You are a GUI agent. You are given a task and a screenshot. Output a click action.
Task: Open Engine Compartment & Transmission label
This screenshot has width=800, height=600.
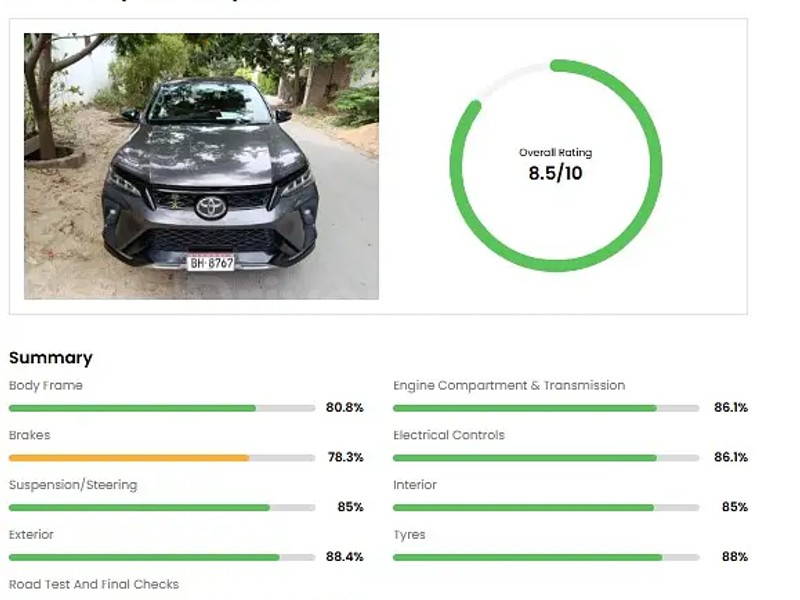click(509, 386)
